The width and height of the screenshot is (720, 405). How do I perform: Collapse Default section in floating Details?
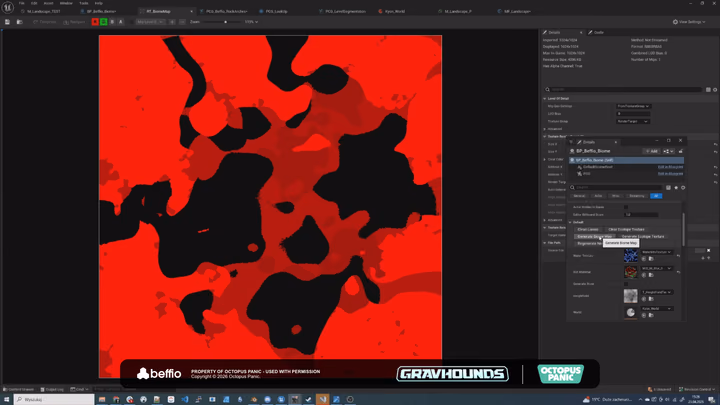point(570,222)
